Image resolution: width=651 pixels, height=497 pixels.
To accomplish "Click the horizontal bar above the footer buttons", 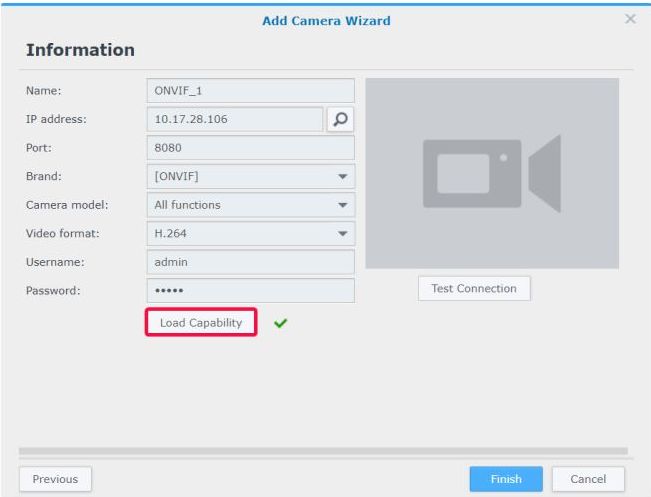I will (323, 452).
